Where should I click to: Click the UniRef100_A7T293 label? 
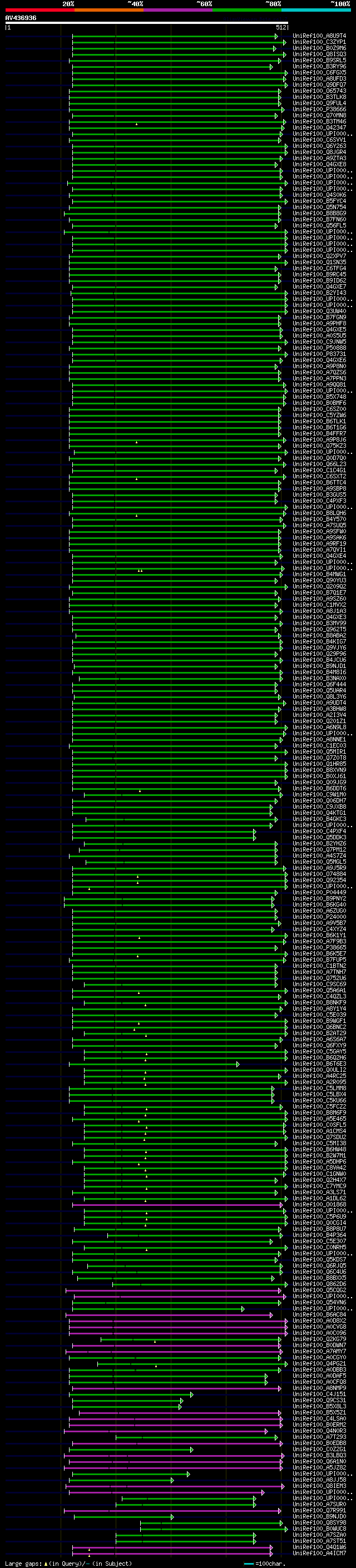(319, 1437)
